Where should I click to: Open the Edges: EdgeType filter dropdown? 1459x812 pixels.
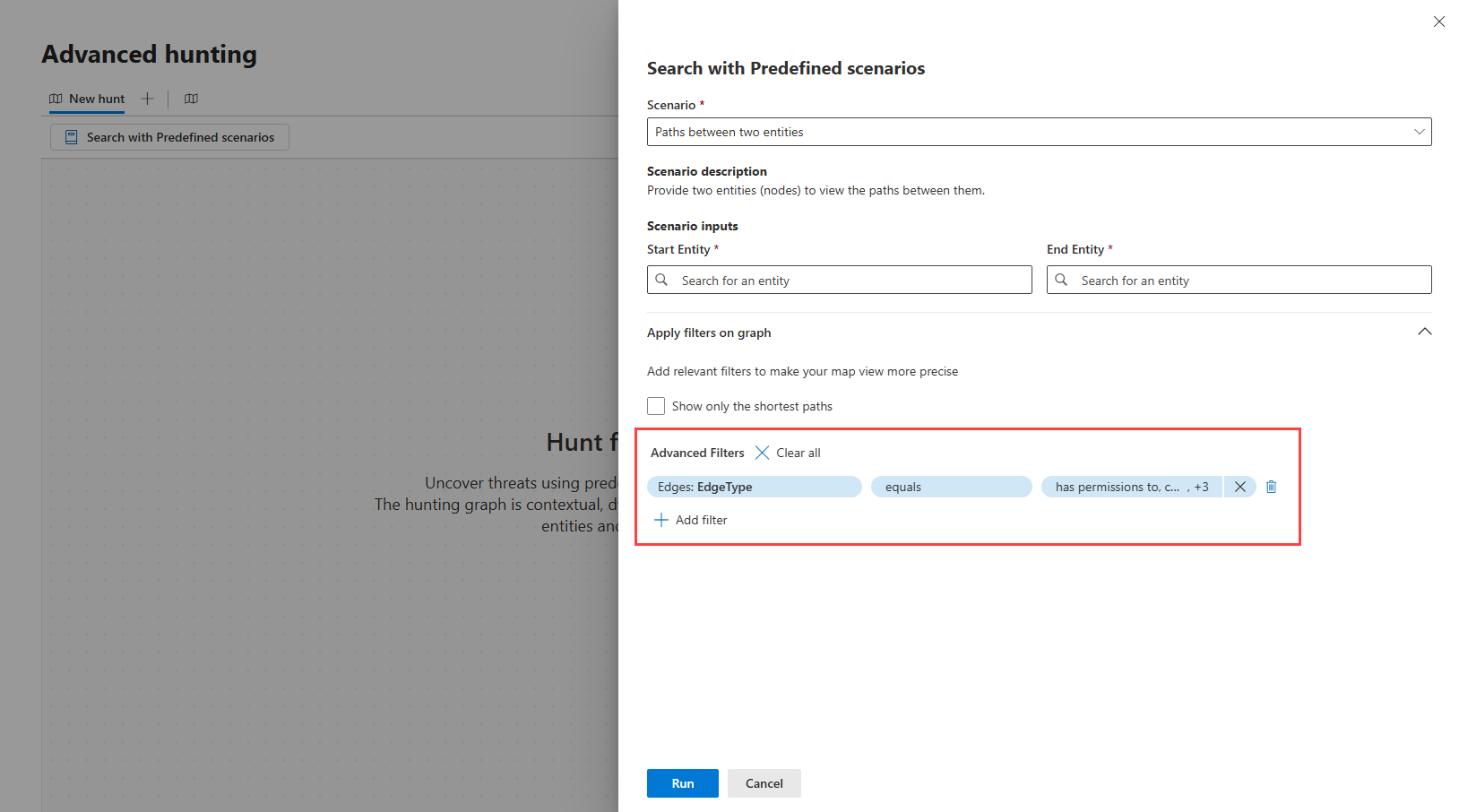pos(754,487)
